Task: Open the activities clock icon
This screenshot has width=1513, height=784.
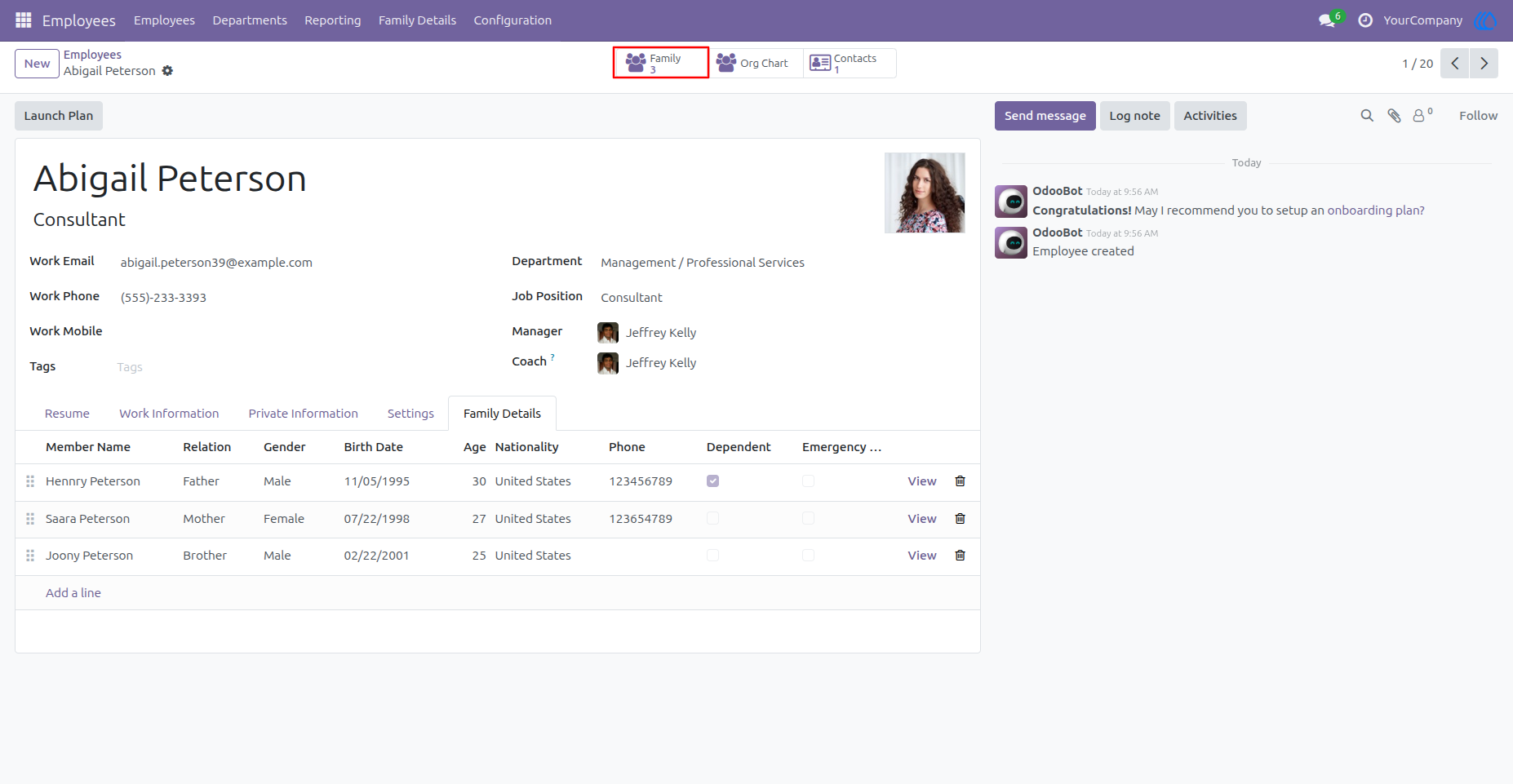Action: click(1365, 20)
